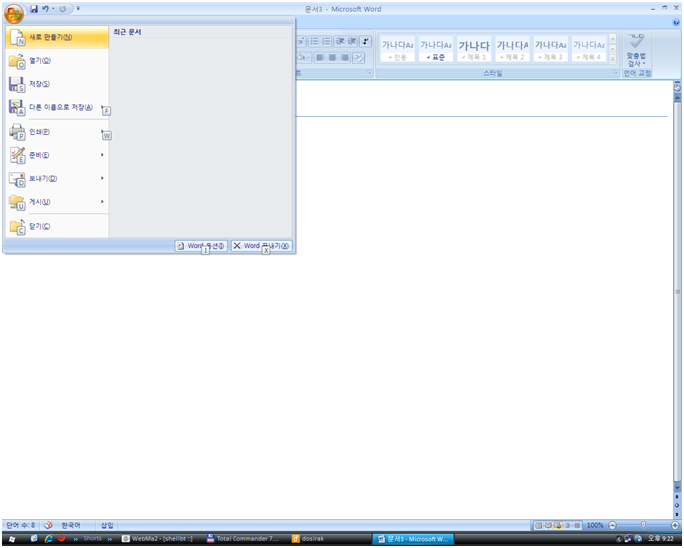This screenshot has height=548, width=684.
Task: Switch to Draft view button
Action: point(577,525)
